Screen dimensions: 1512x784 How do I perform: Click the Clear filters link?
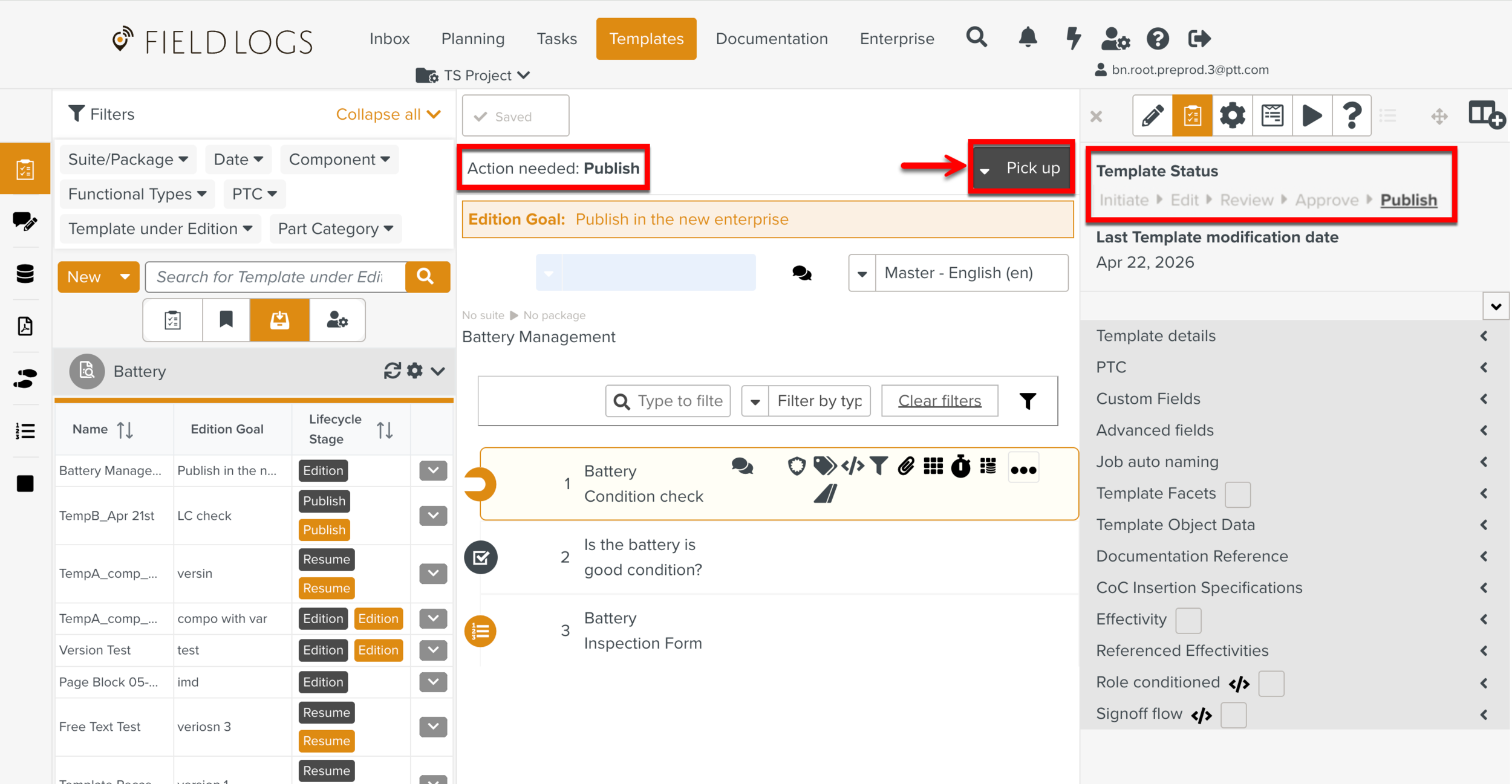[939, 401]
